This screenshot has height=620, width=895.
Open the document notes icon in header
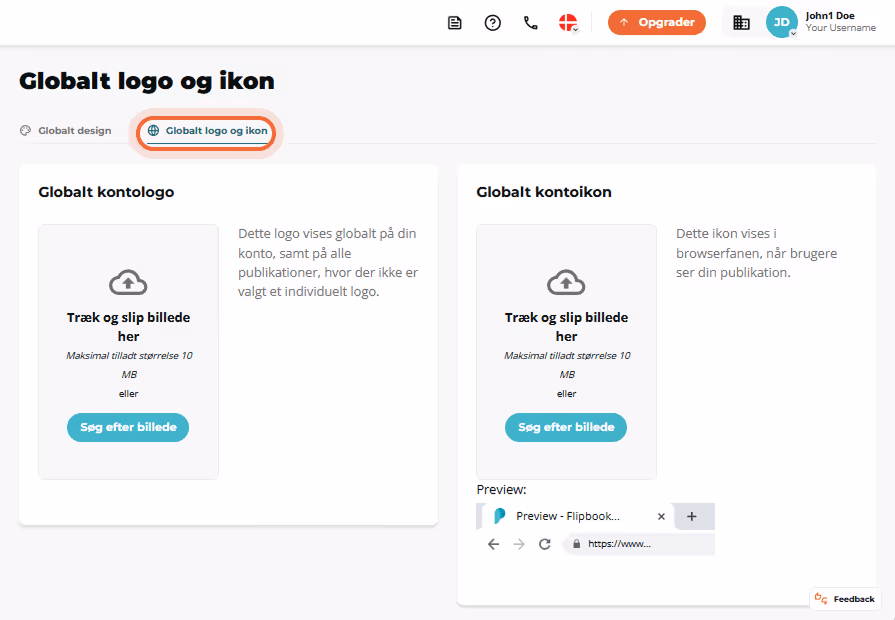[x=454, y=23]
